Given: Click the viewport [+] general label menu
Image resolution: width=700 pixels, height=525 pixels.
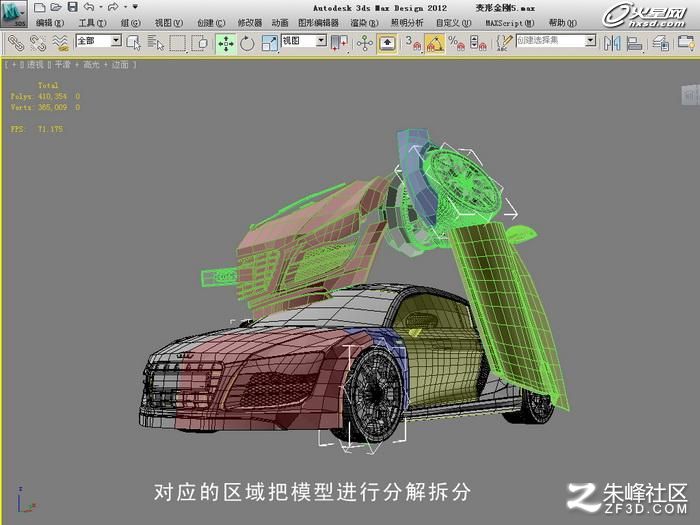Looking at the screenshot, I should (x=14, y=65).
